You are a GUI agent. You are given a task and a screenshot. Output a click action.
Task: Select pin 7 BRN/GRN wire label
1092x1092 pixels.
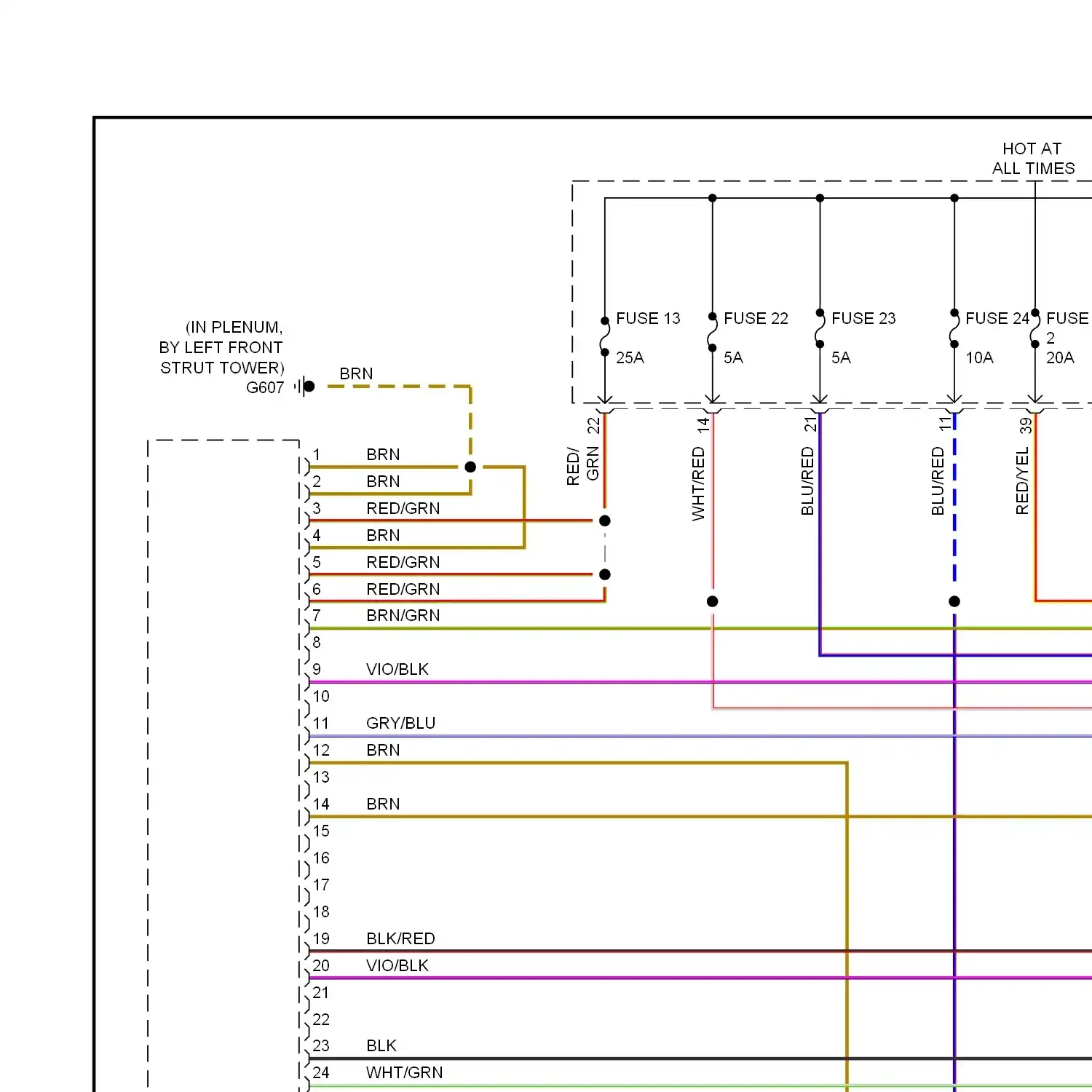coord(403,615)
